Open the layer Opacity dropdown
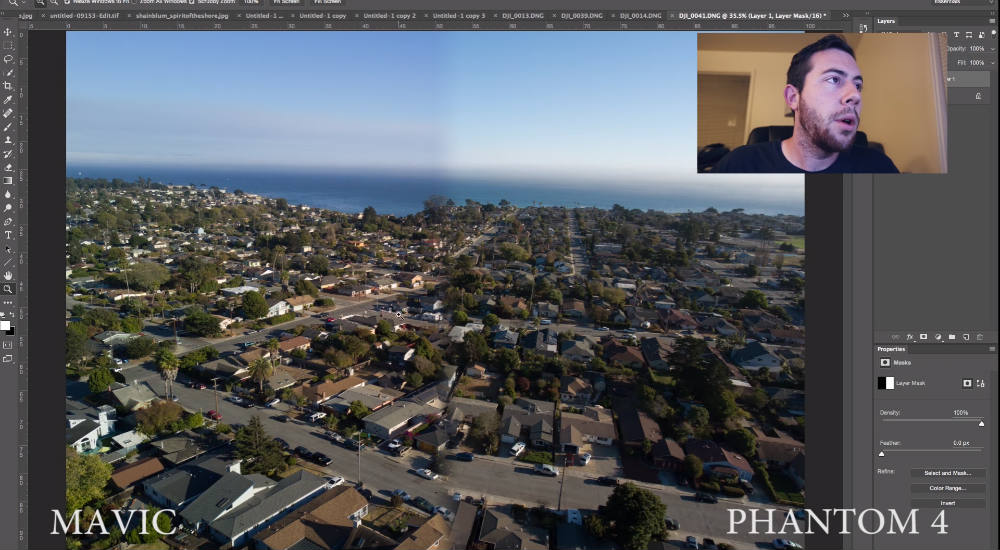This screenshot has height=550, width=1000. 993,48
